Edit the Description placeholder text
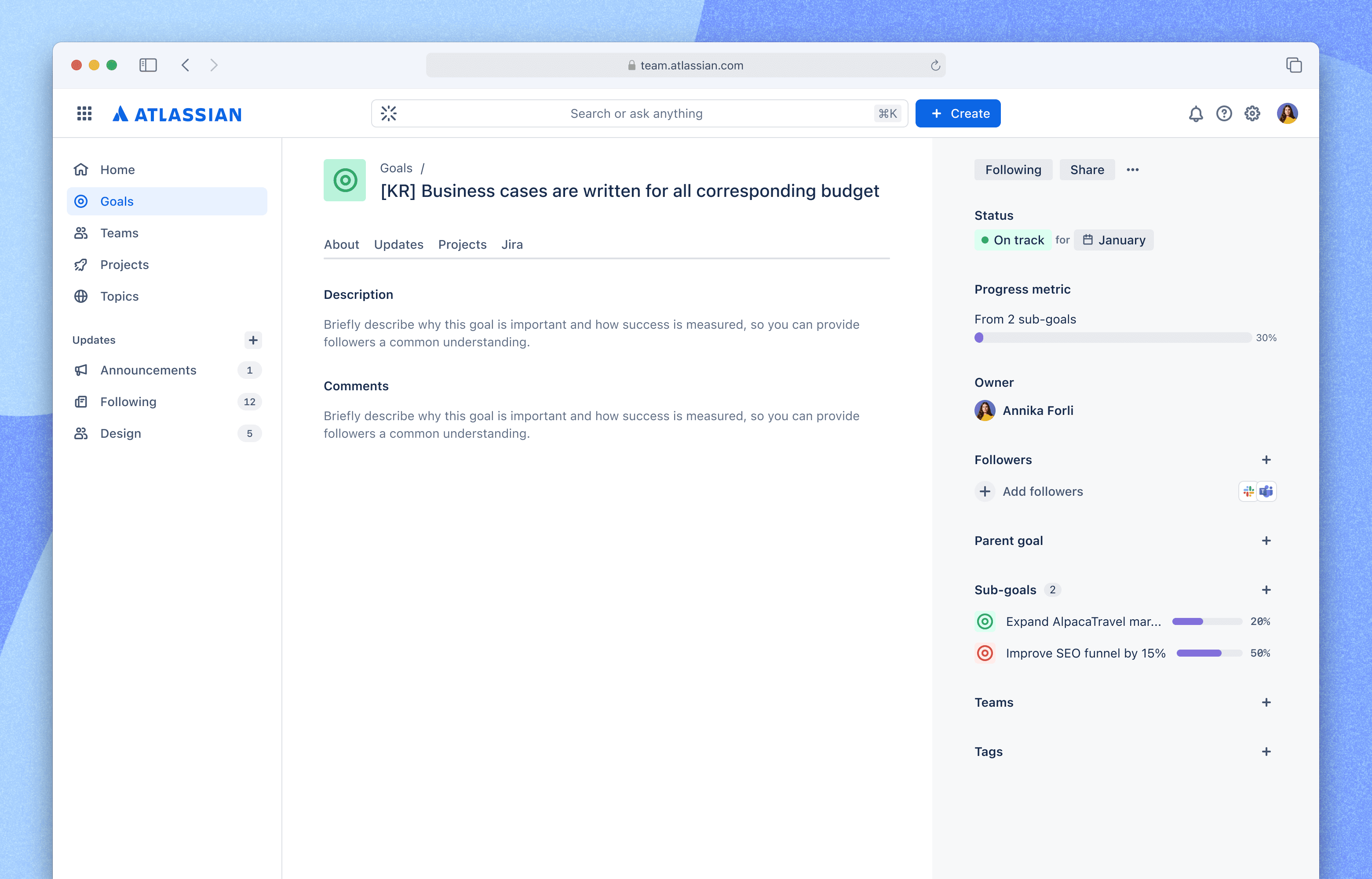 pyautogui.click(x=591, y=333)
